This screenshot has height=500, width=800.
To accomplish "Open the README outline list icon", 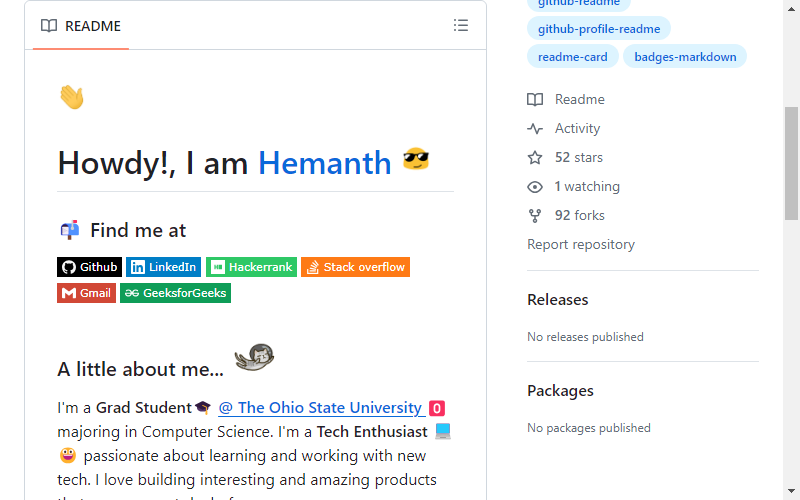I will point(461,26).
